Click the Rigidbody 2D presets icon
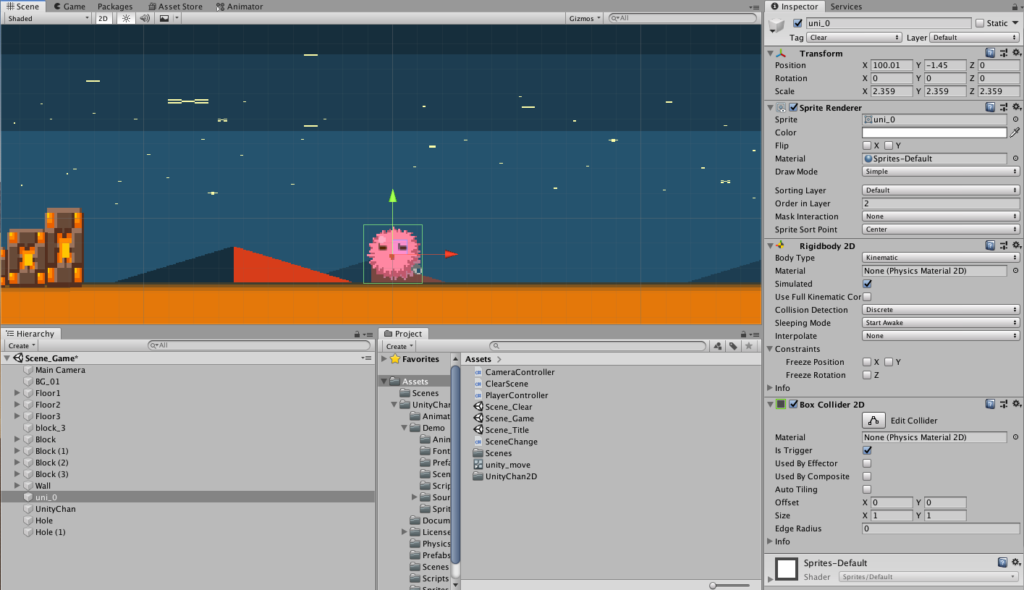Screen dimensions: 1024x590 tap(1003, 245)
